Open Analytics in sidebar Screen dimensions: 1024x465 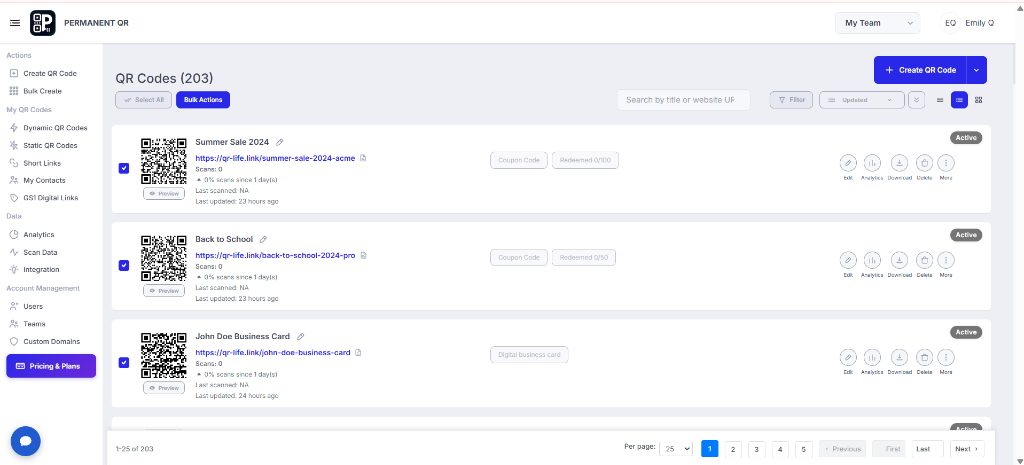pos(32,234)
